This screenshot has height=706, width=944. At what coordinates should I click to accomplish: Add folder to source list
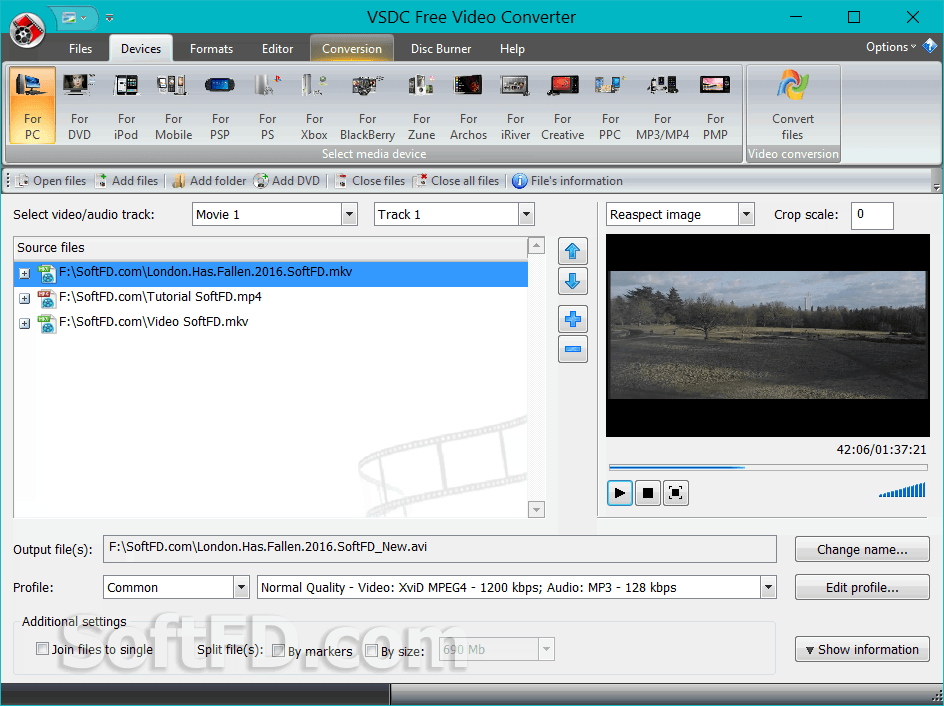(x=209, y=181)
